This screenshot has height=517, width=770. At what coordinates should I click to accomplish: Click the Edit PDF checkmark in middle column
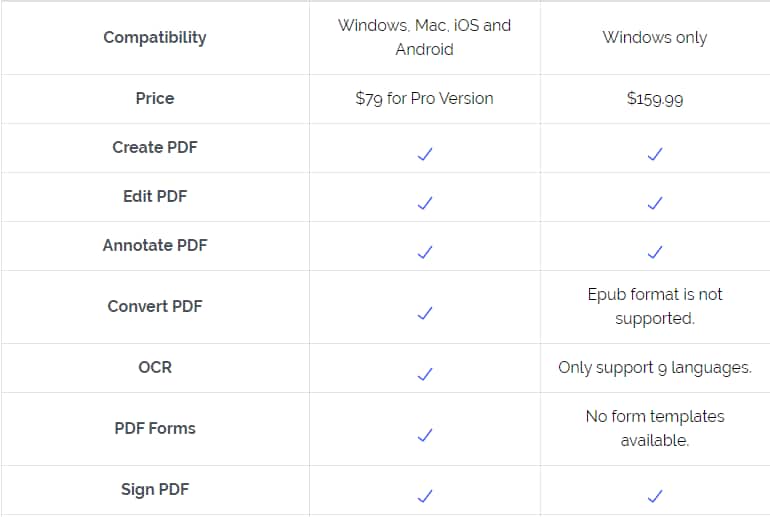click(x=425, y=203)
